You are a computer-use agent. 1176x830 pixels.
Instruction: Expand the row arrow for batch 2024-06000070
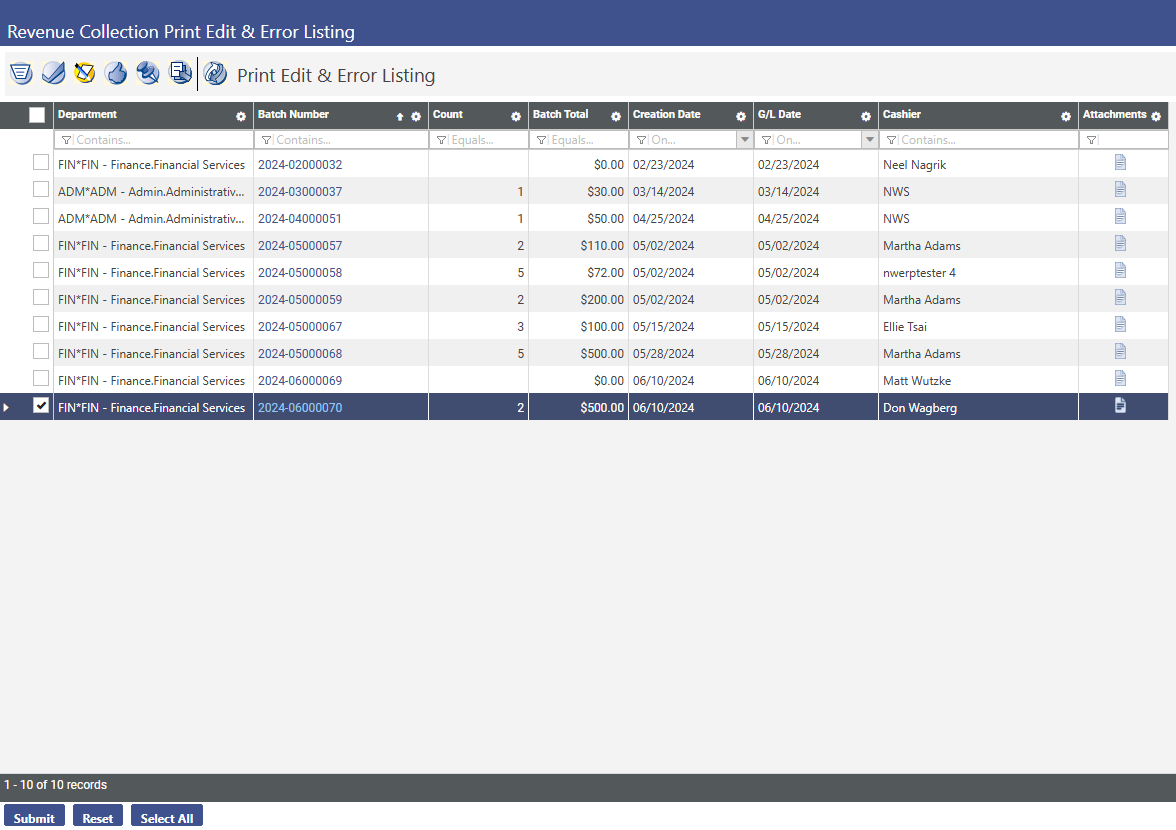click(6, 407)
